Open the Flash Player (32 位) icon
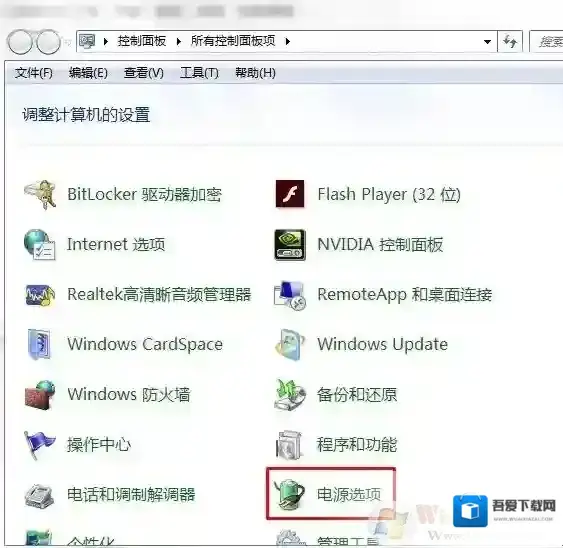563x548 pixels. pos(290,194)
